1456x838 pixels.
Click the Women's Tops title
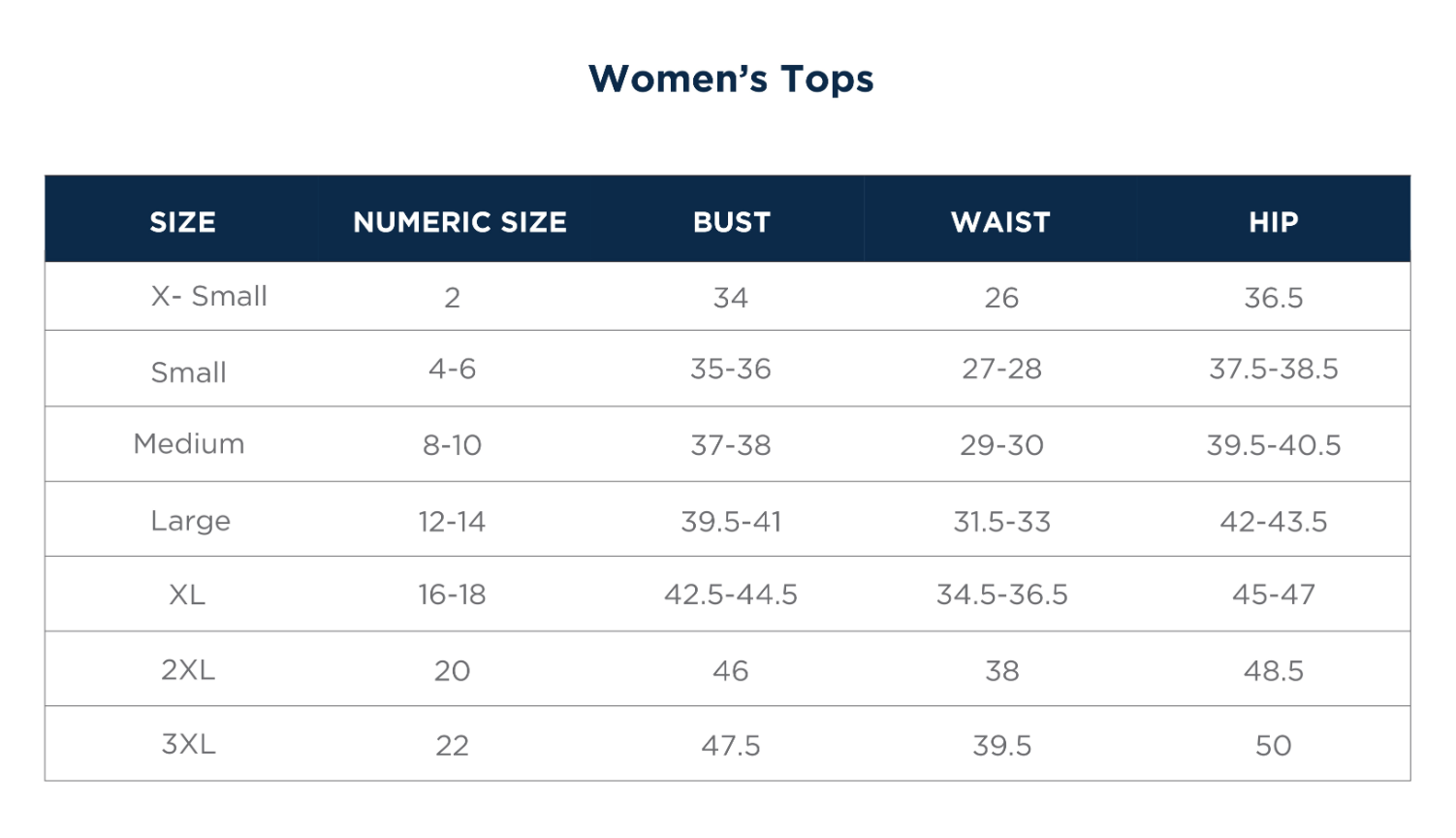click(731, 80)
